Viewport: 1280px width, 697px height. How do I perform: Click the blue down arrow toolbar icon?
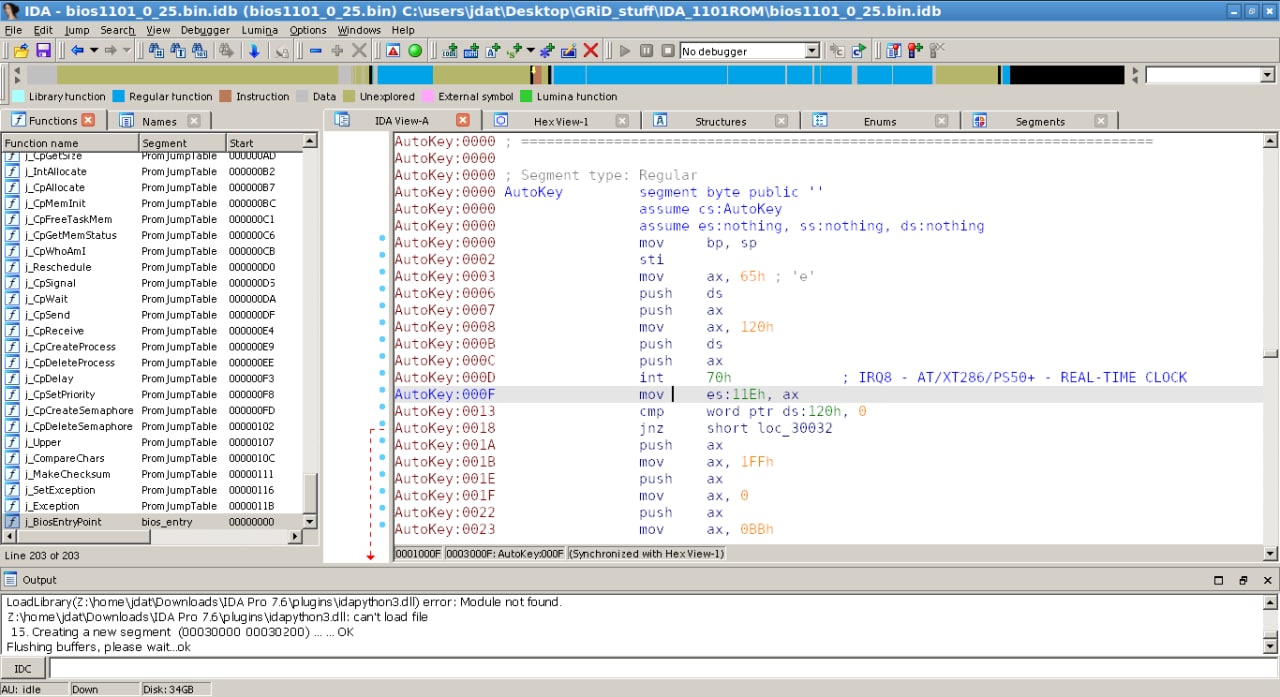point(254,51)
